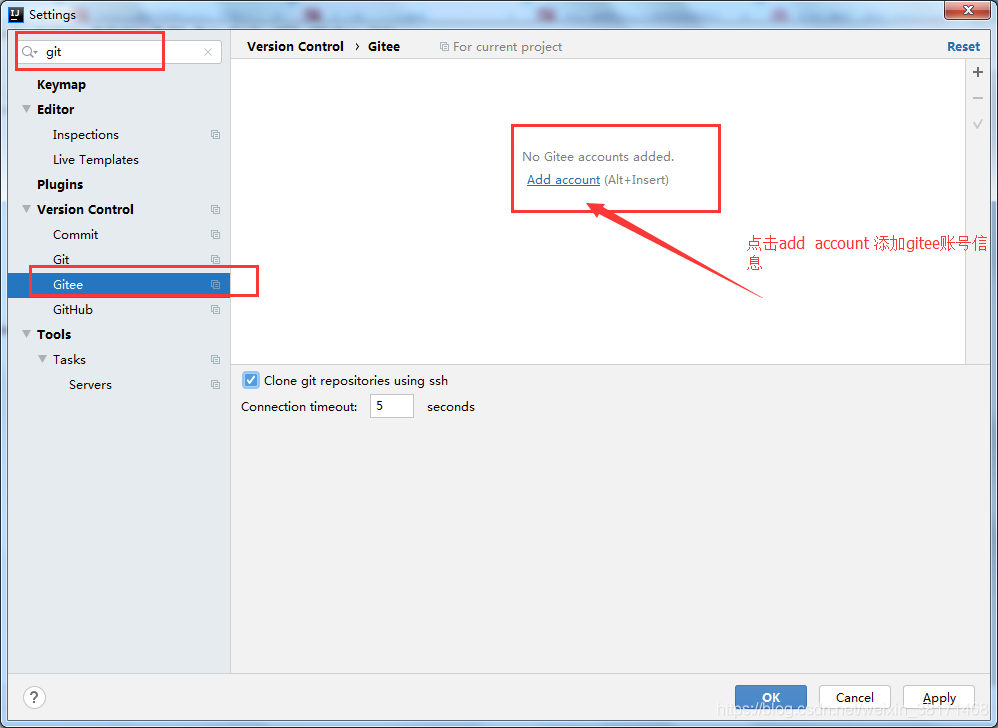998x728 pixels.
Task: Select the Gitee settings entry
Action: click(x=119, y=284)
